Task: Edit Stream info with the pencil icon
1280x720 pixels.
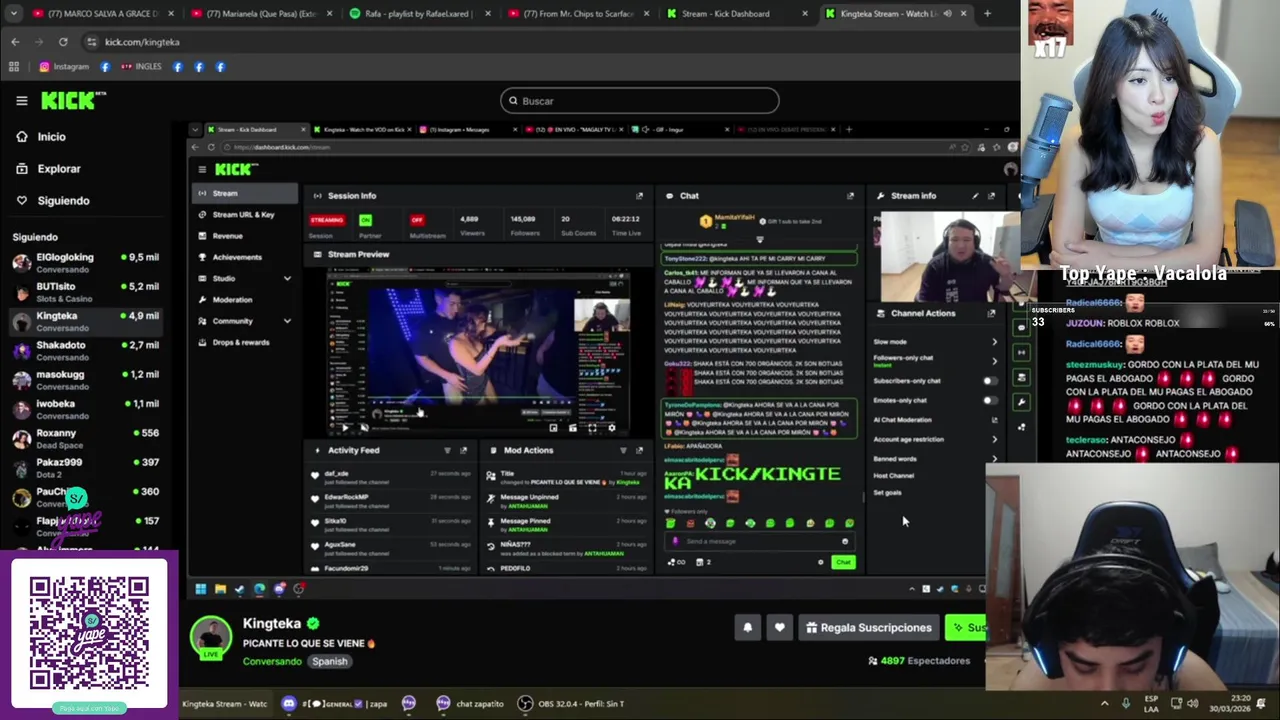Action: (975, 196)
